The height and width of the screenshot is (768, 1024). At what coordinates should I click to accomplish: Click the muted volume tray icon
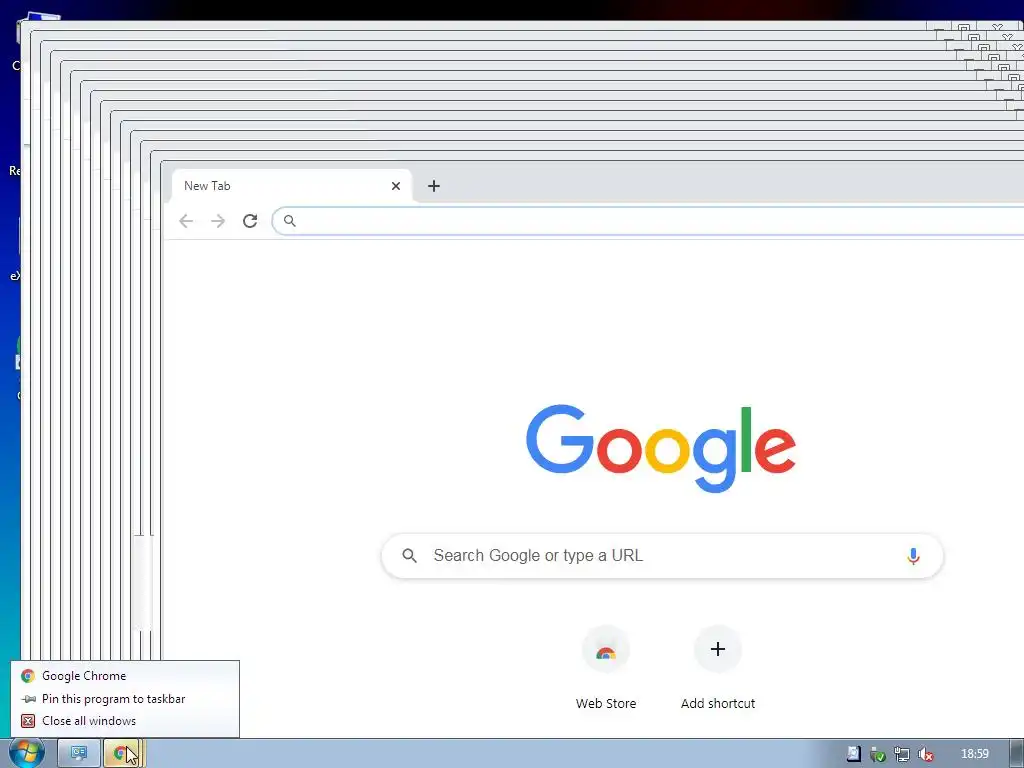(x=925, y=755)
